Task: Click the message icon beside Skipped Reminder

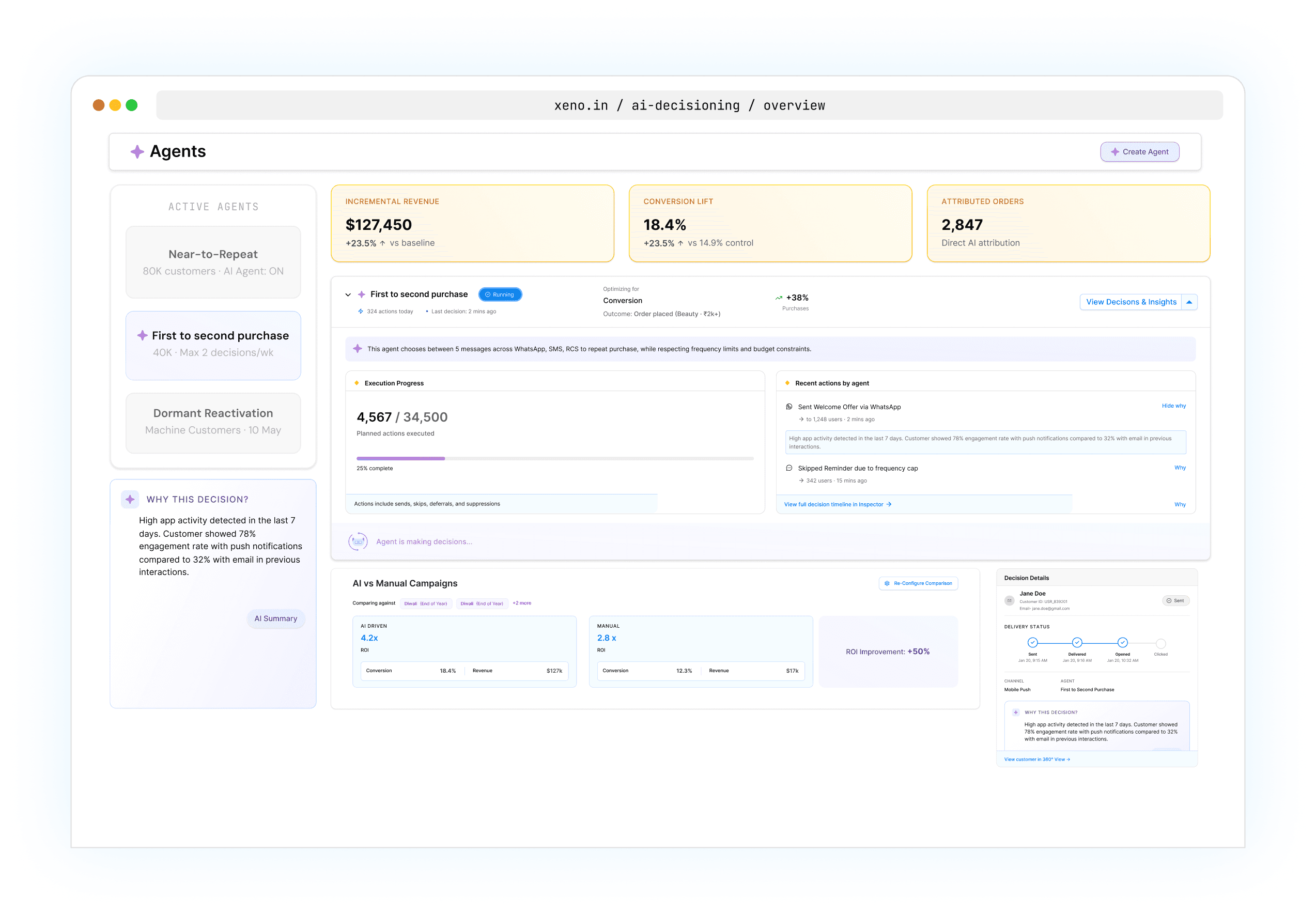Action: click(x=789, y=468)
